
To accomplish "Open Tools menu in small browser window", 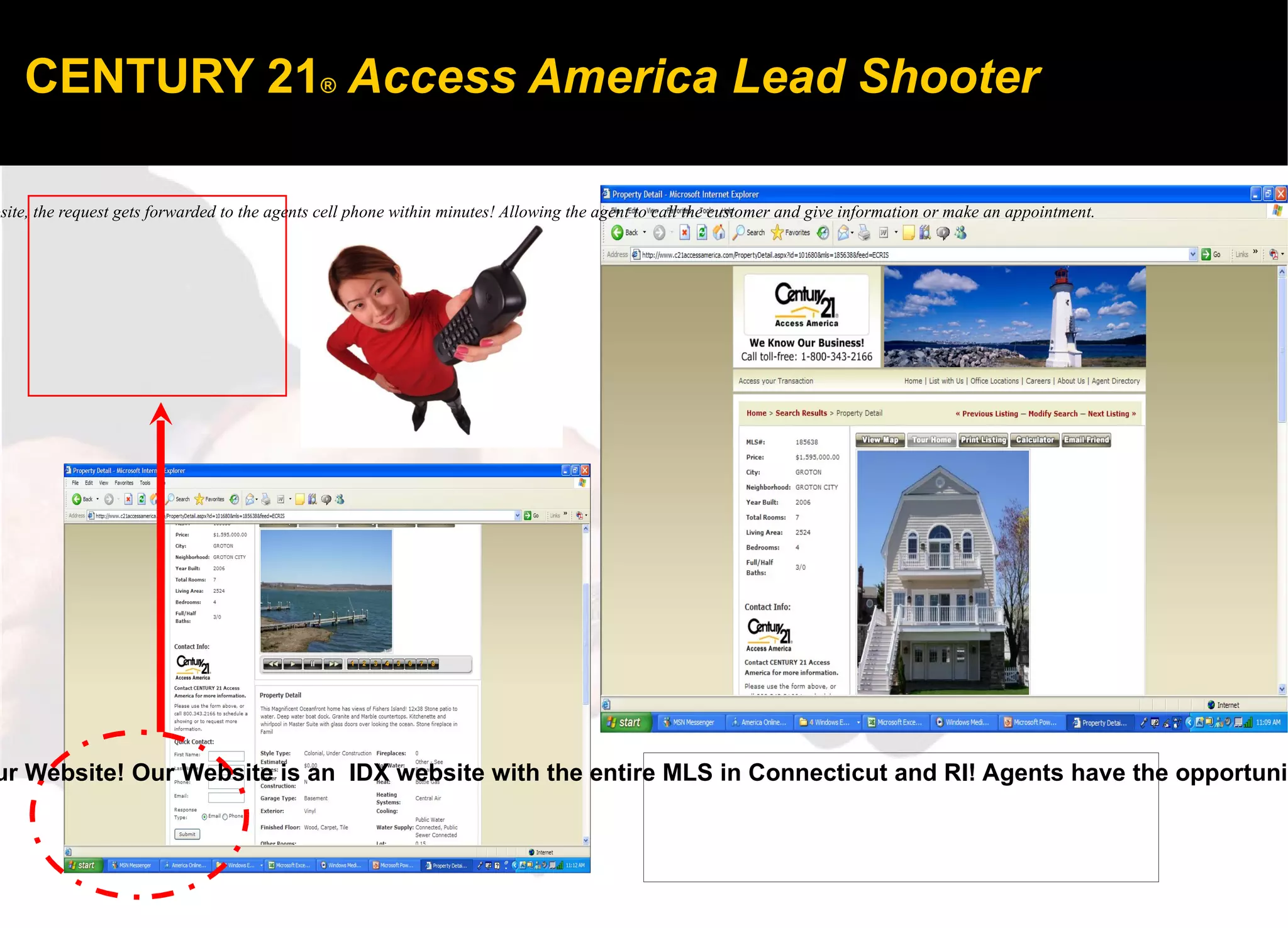I will point(145,483).
